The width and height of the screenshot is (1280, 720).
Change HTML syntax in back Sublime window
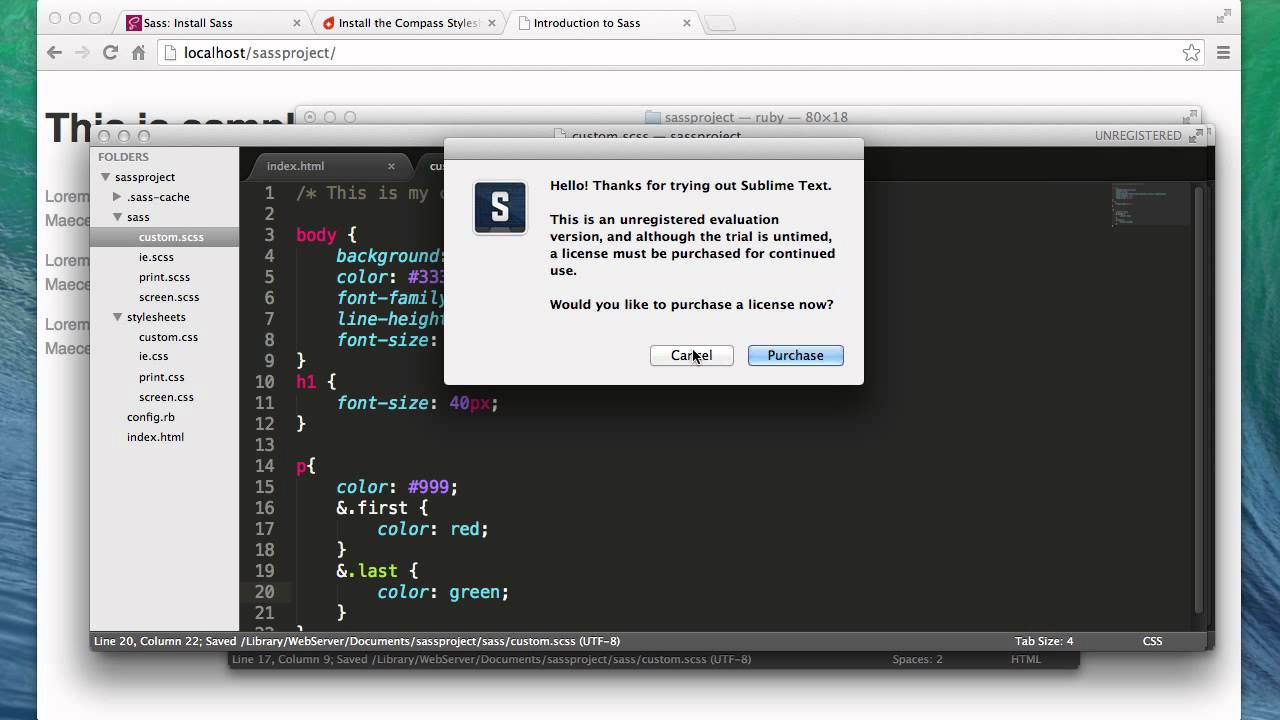pos(1026,659)
